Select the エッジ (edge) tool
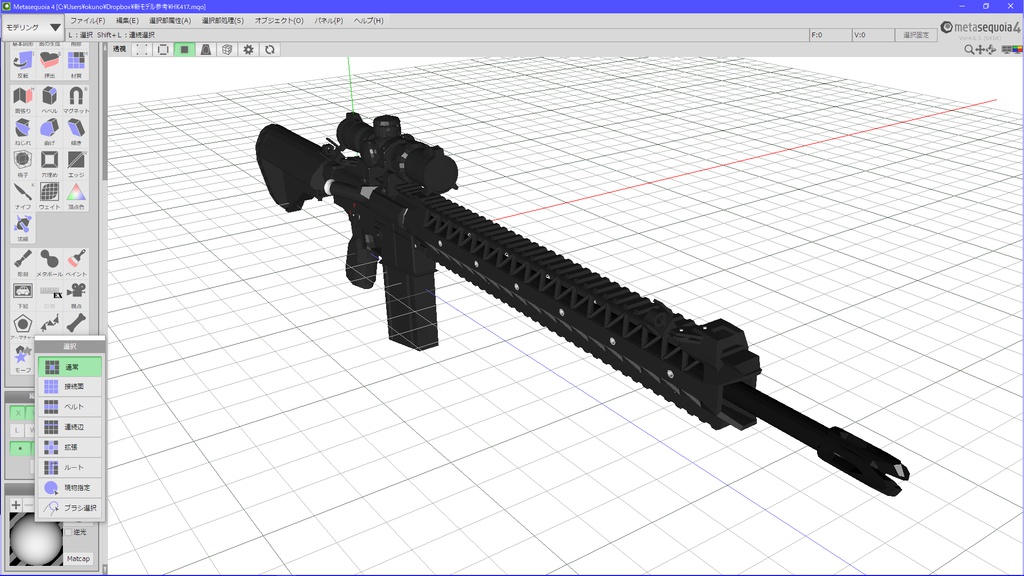 tap(76, 163)
